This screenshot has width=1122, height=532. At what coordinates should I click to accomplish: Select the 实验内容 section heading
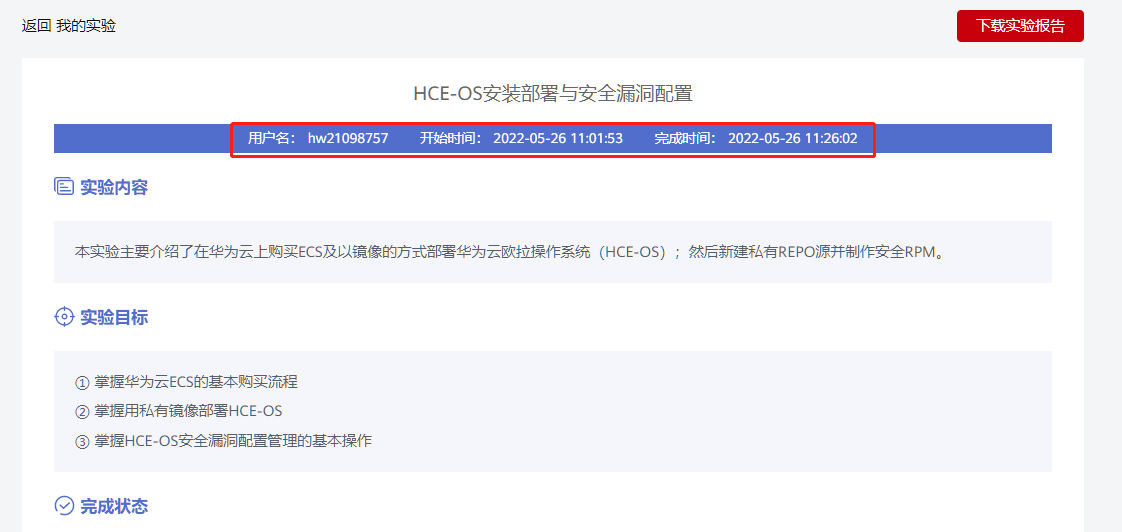coord(114,188)
